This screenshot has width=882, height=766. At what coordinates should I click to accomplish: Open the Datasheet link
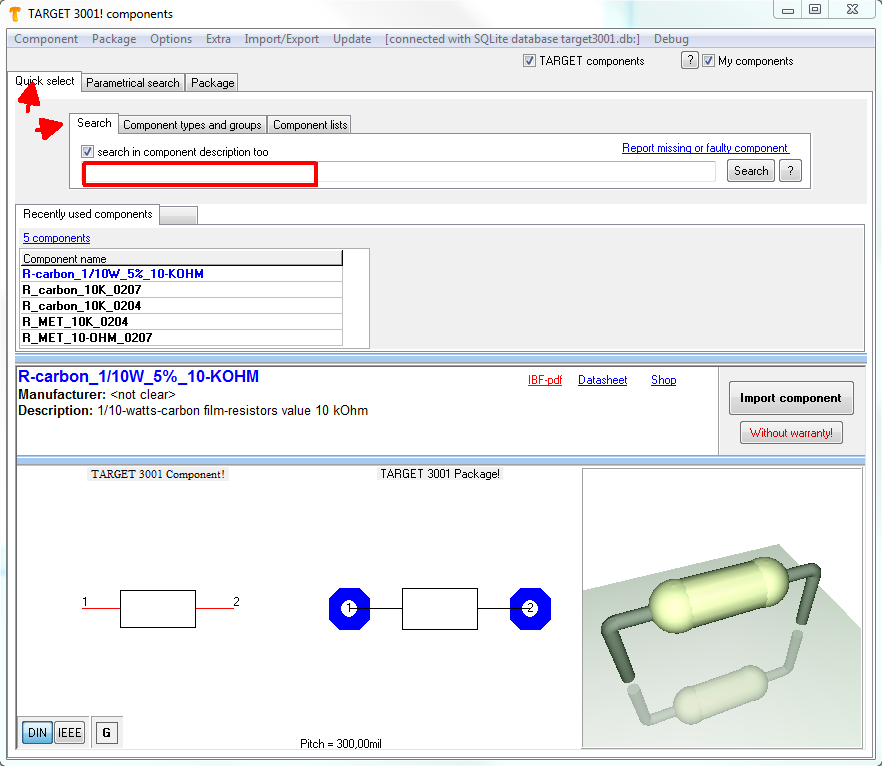[602, 380]
